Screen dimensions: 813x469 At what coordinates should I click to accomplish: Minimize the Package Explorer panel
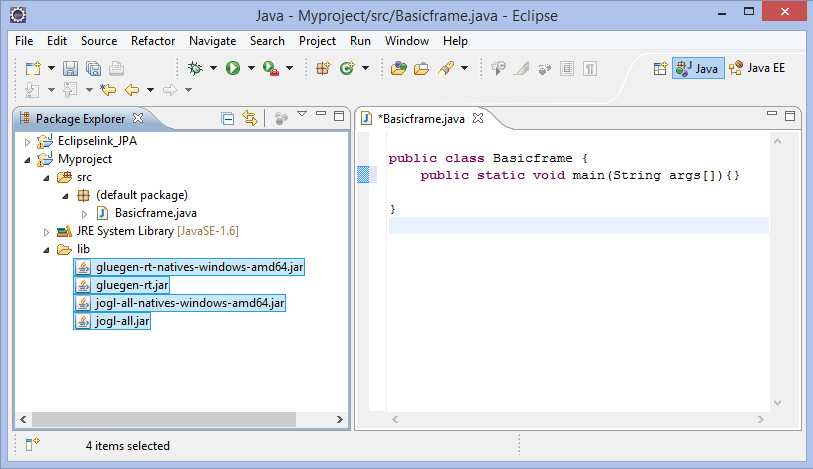tap(321, 113)
